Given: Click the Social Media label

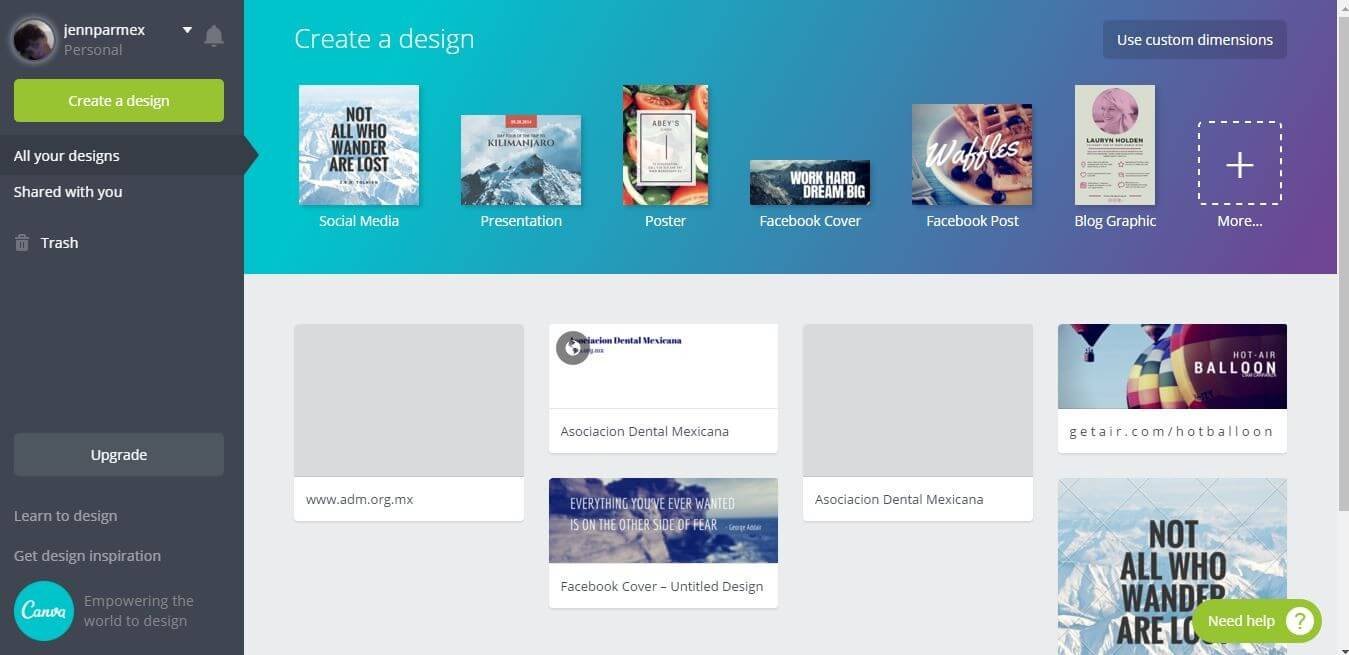Looking at the screenshot, I should pyautogui.click(x=359, y=221).
